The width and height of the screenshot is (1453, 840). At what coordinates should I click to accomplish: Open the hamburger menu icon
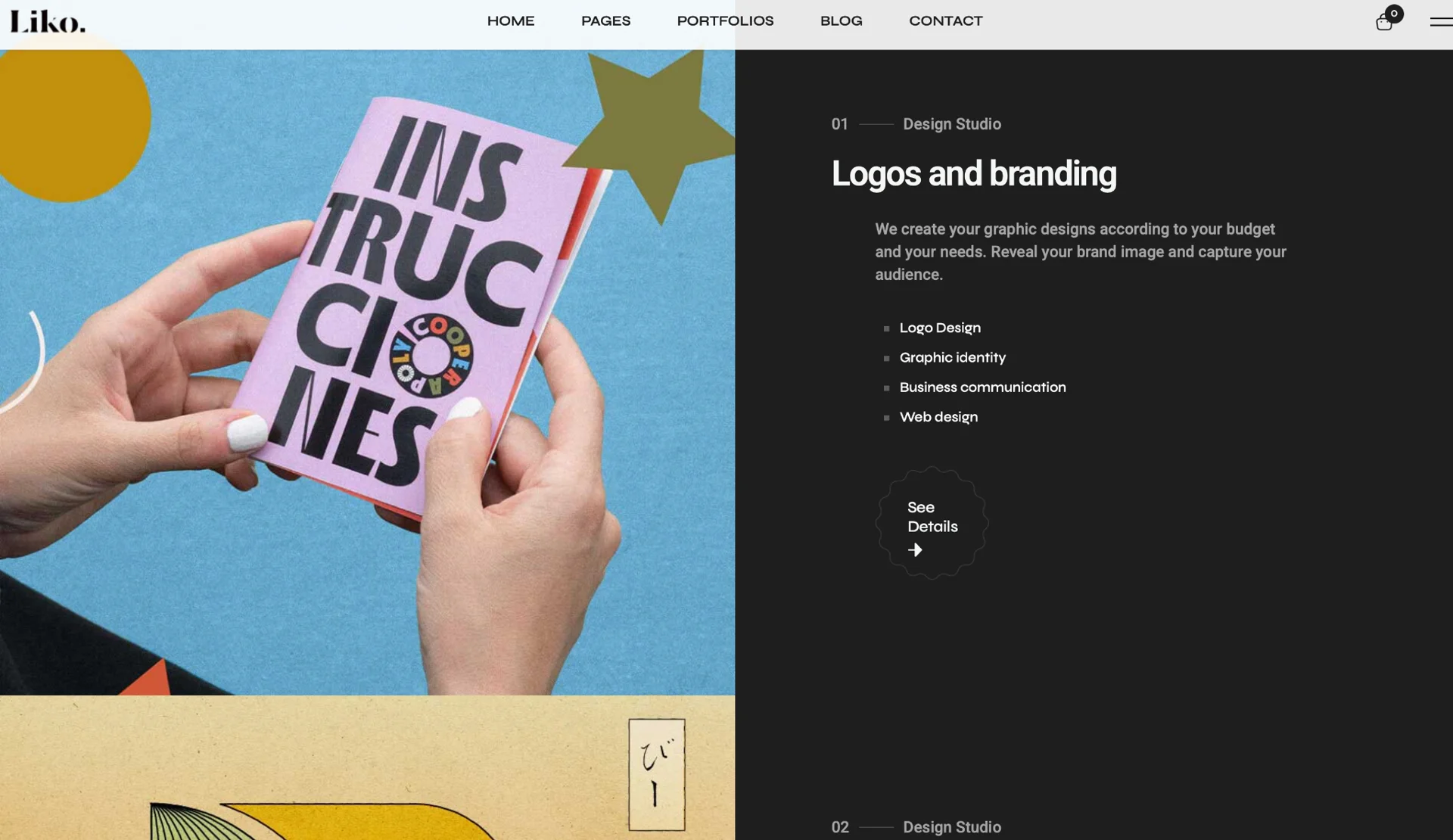[x=1440, y=22]
